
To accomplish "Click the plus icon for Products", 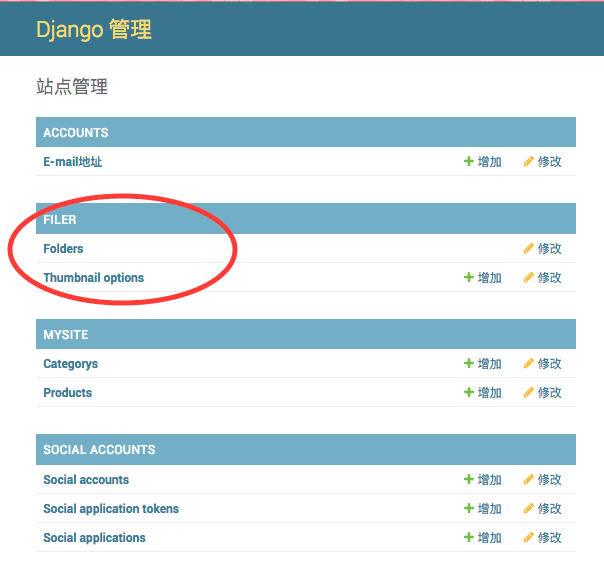I will pyautogui.click(x=468, y=393).
